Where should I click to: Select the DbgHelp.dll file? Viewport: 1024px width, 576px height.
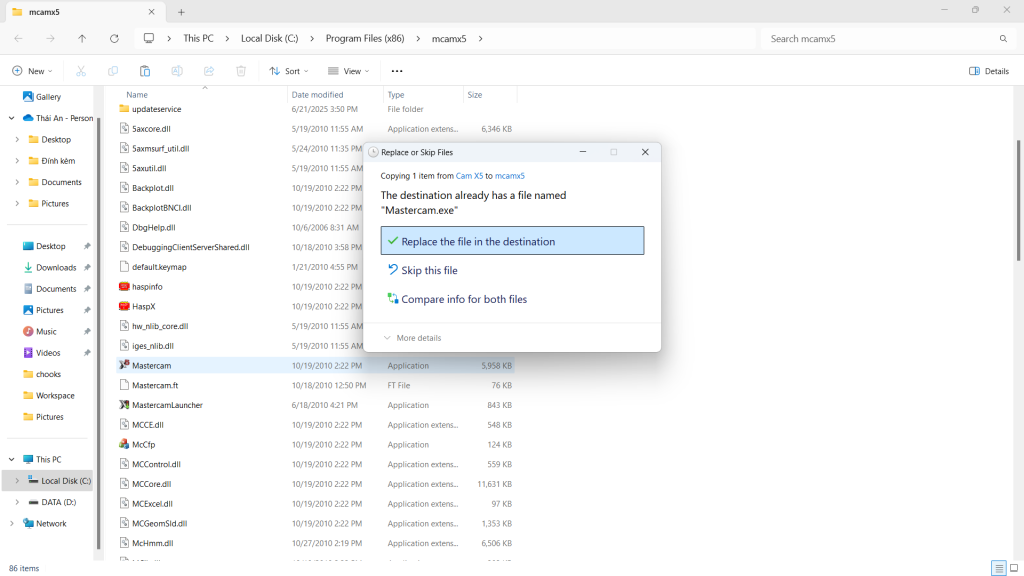[153, 227]
